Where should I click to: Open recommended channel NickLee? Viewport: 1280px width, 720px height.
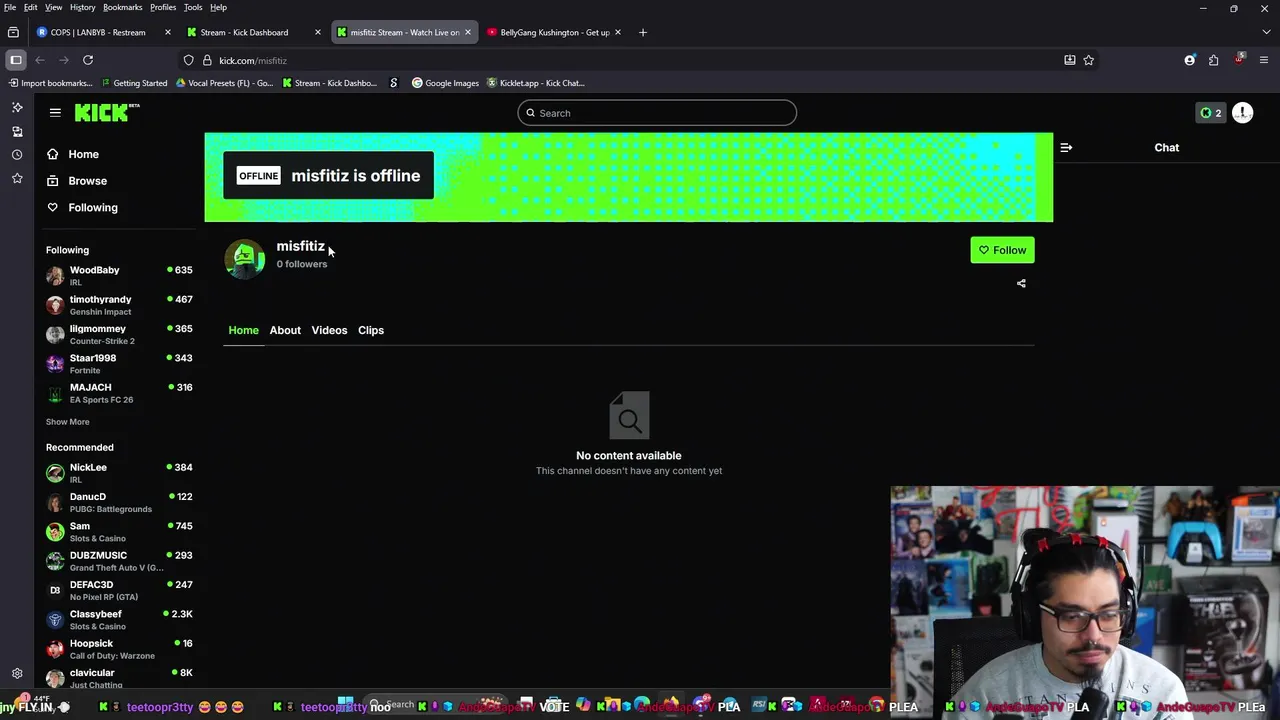pyautogui.click(x=119, y=473)
